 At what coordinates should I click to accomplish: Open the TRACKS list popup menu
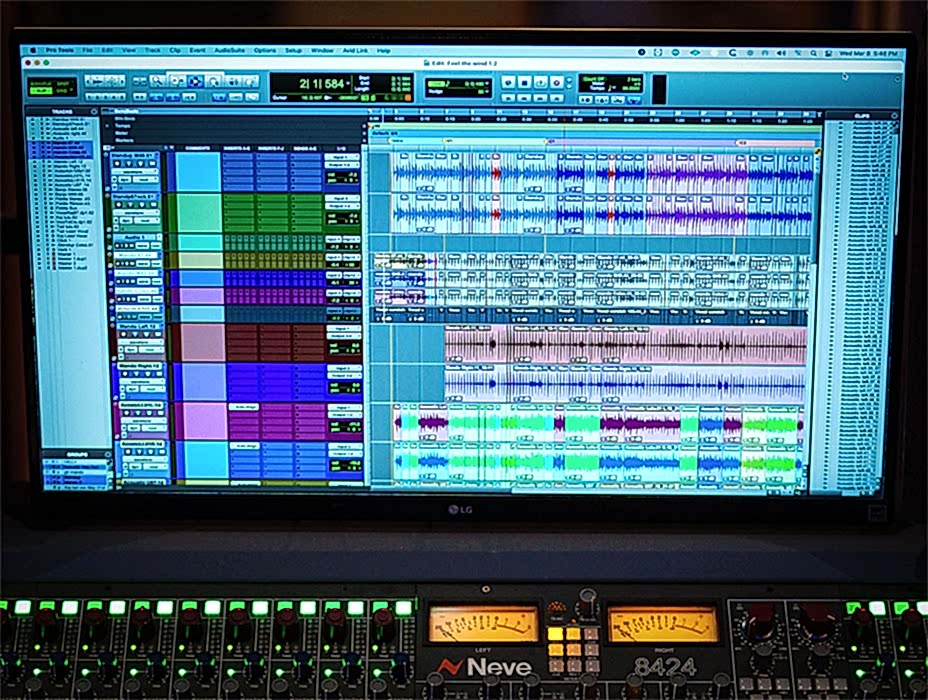(94, 112)
